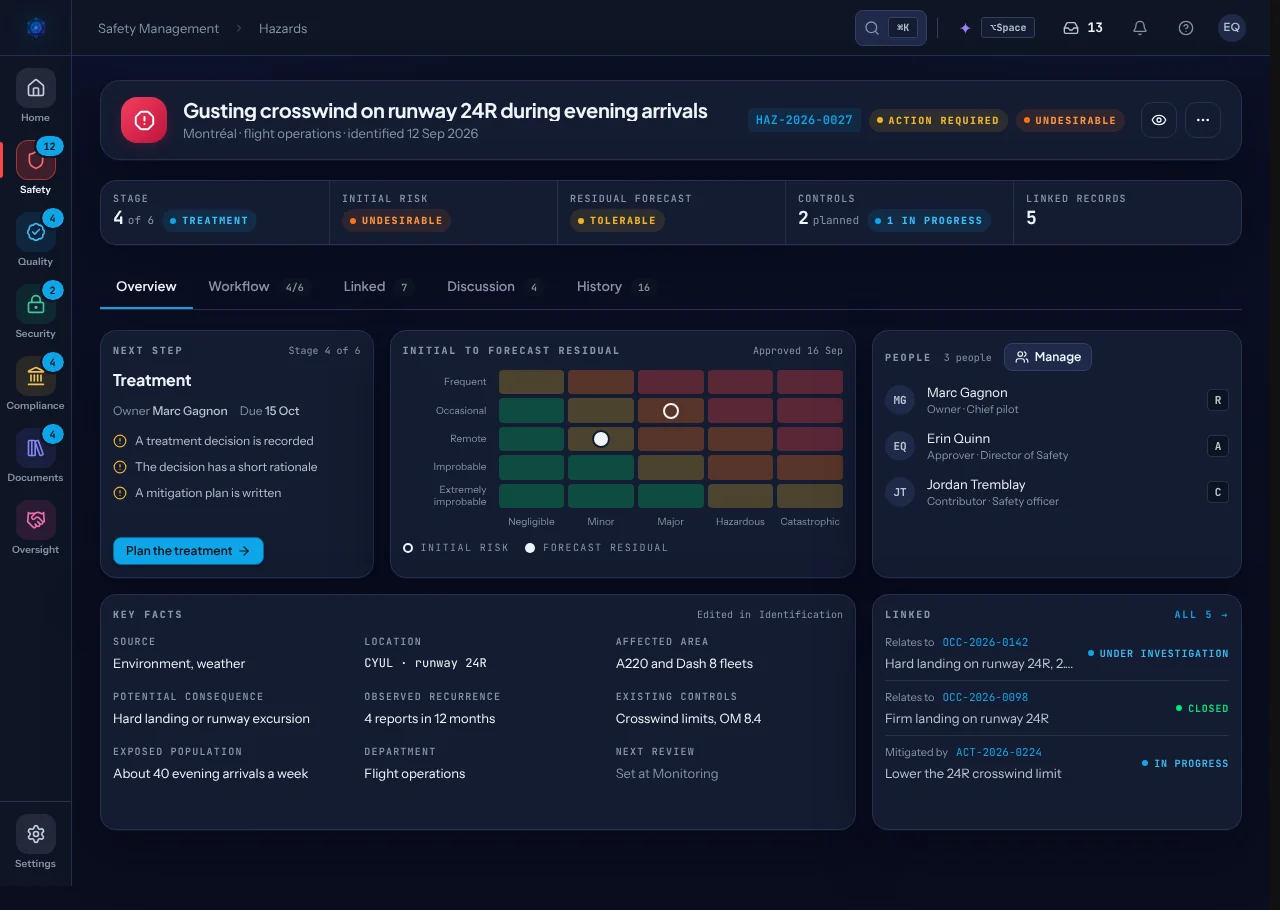Click the Extremely improbable Negligible matrix cell

531,496
